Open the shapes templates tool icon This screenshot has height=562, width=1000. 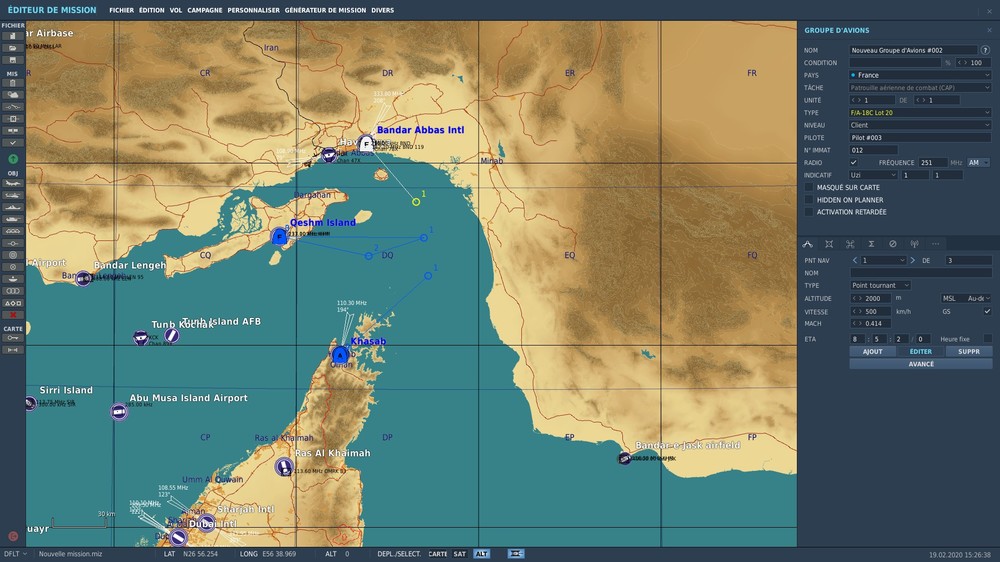pos(13,303)
